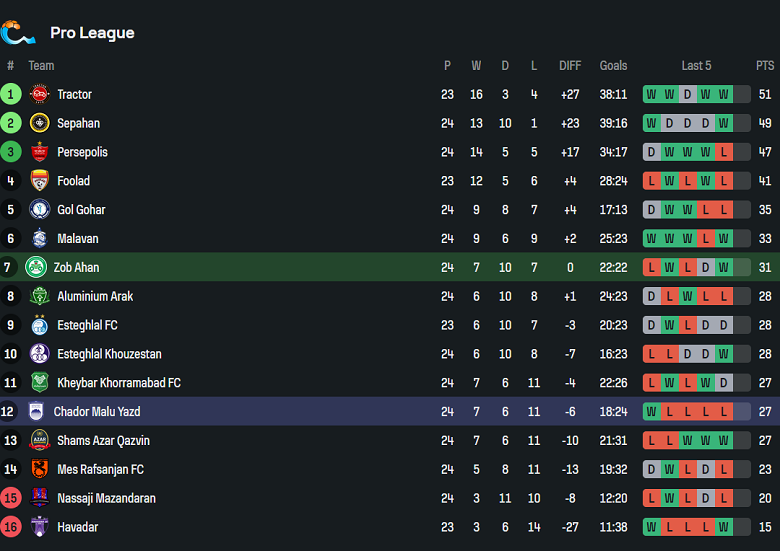Screen dimensions: 780x551
Task: Click the Last 5 column header
Action: click(696, 66)
